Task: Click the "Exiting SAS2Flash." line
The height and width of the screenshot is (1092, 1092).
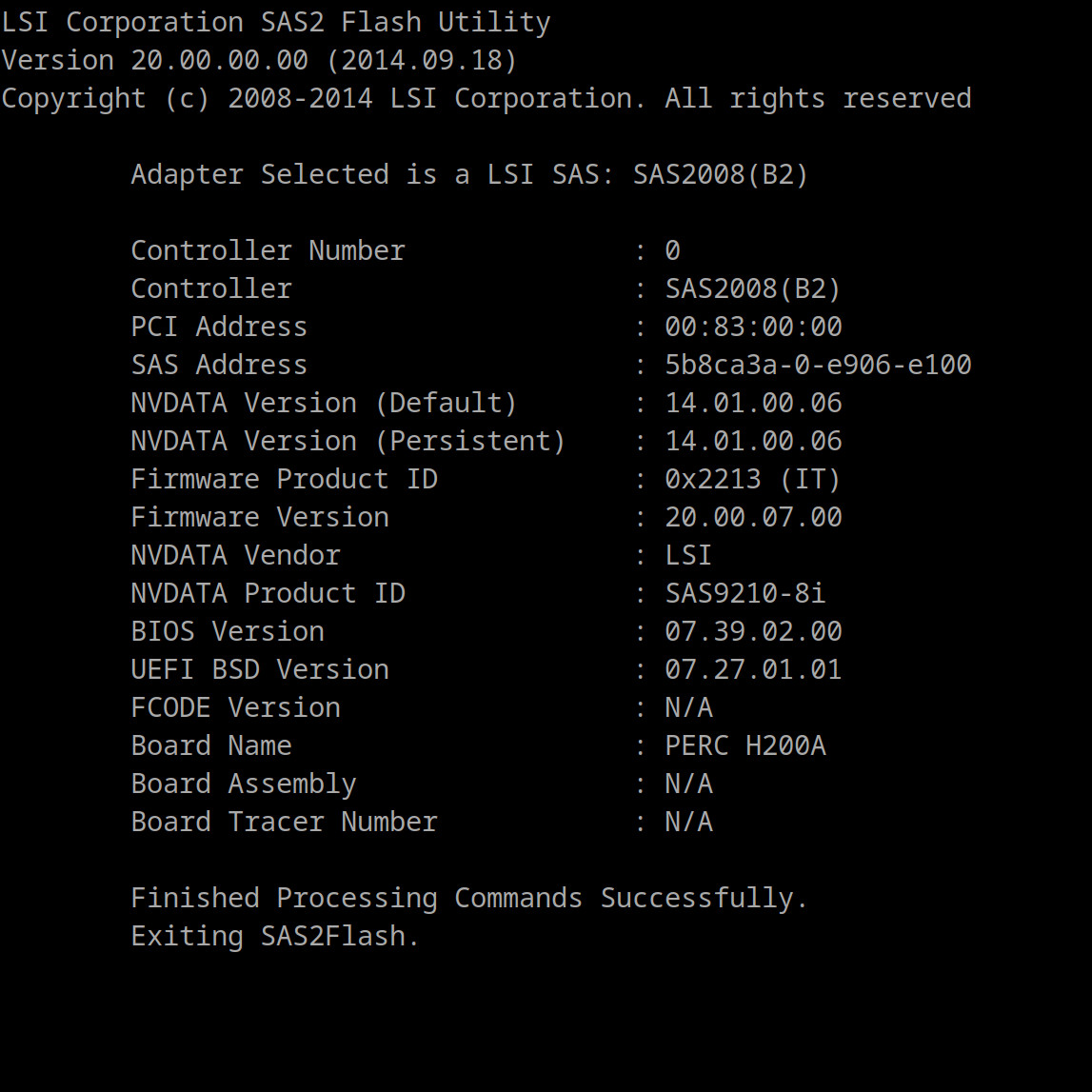Action: tap(275, 936)
